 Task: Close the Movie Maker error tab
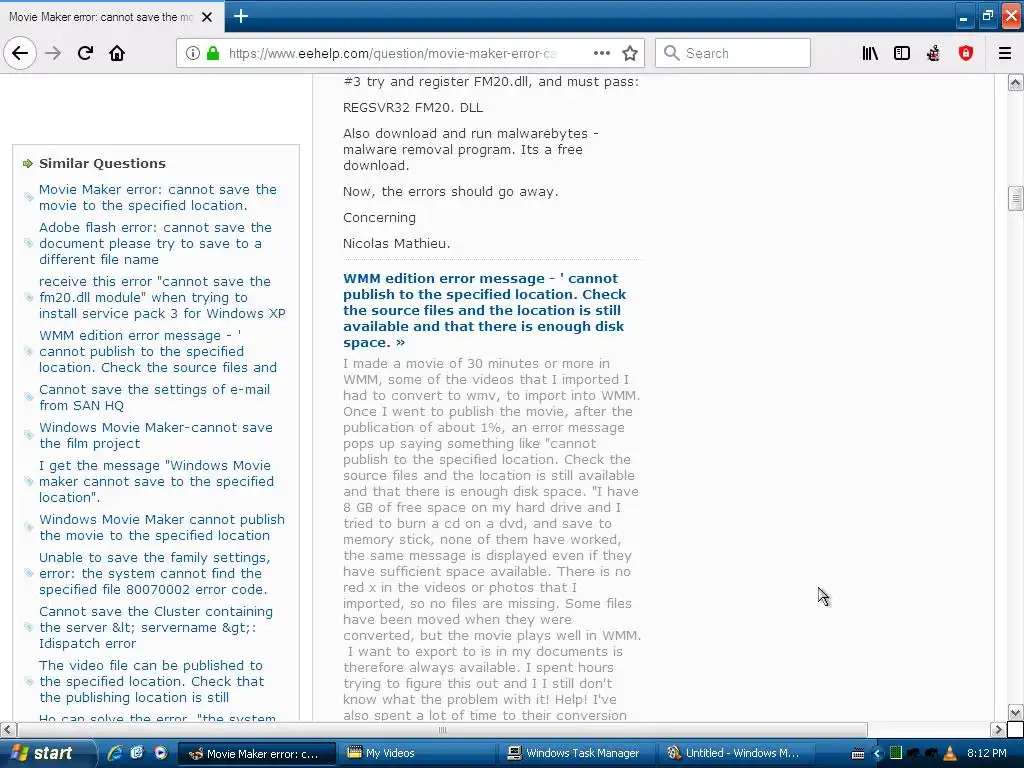click(x=207, y=17)
